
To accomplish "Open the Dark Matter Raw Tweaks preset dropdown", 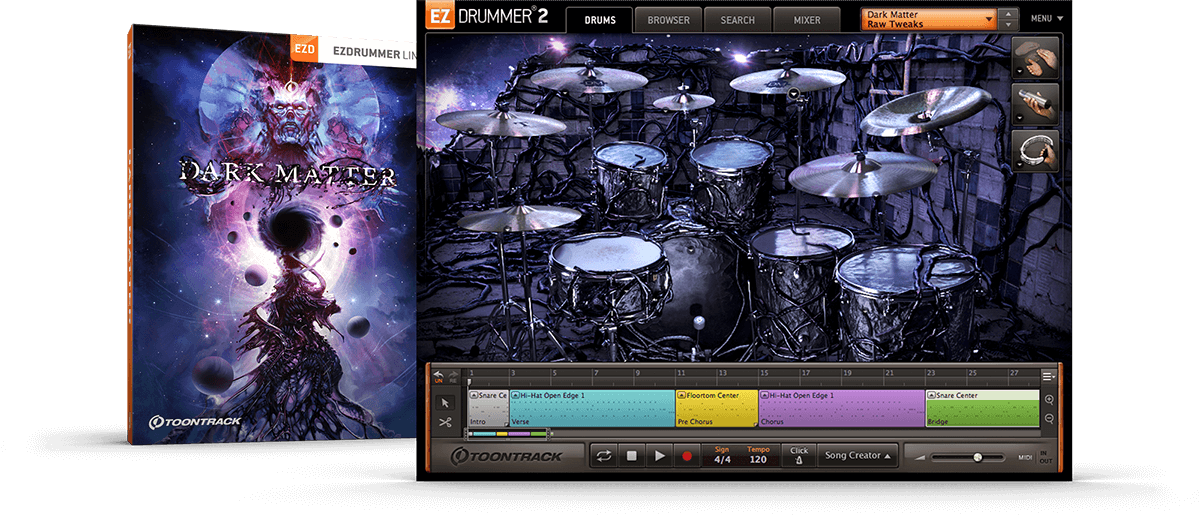I will (x=930, y=19).
